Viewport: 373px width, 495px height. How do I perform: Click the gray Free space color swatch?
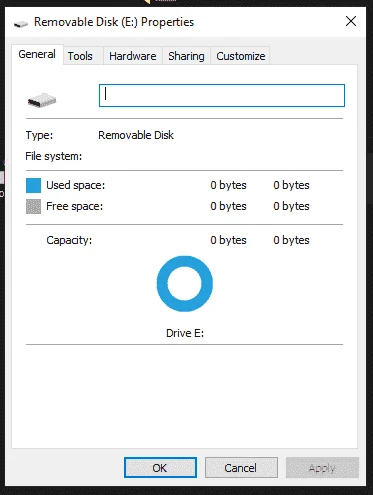point(33,206)
